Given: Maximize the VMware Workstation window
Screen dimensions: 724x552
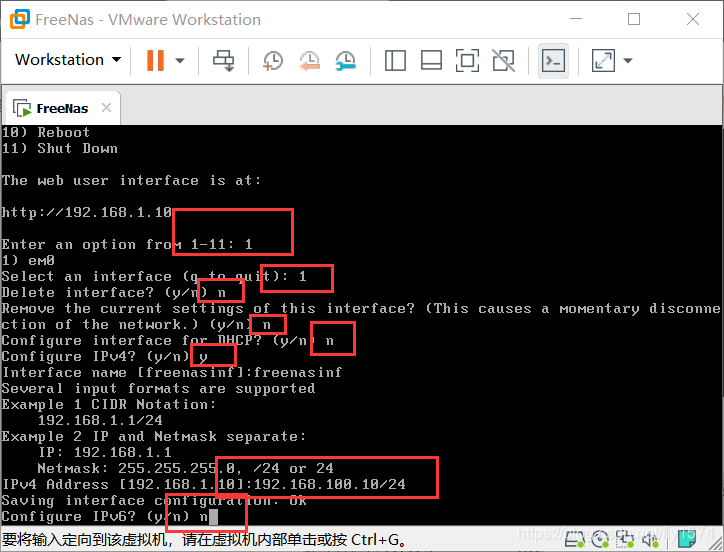Looking at the screenshot, I should tap(634, 19).
